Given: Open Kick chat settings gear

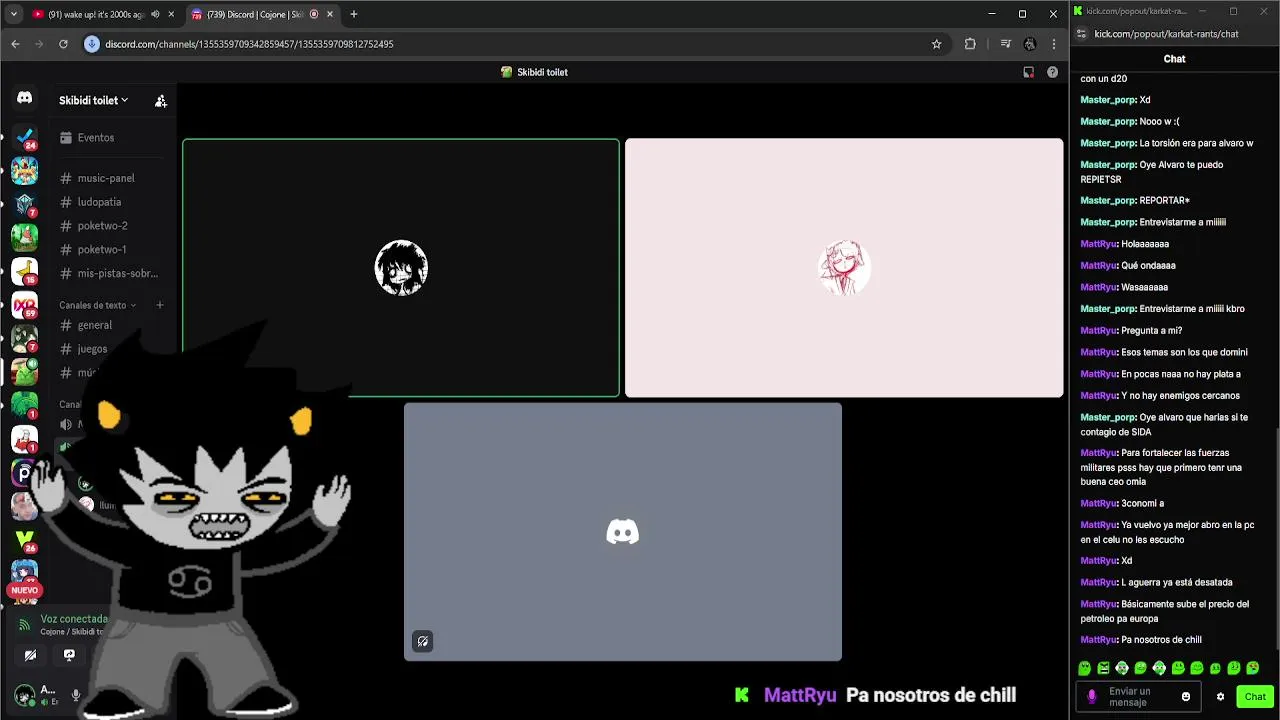Looking at the screenshot, I should coord(1220,697).
